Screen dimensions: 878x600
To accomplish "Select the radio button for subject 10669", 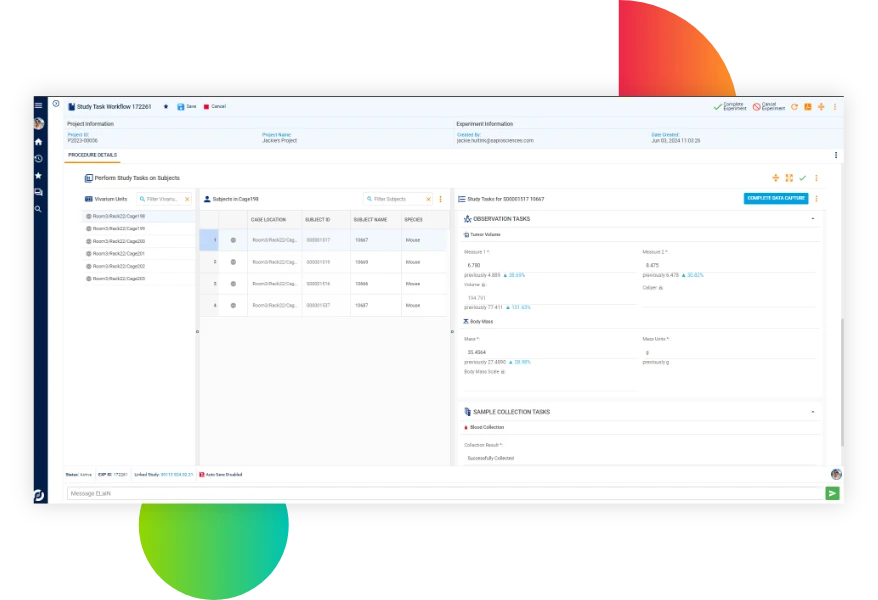I will (232, 262).
